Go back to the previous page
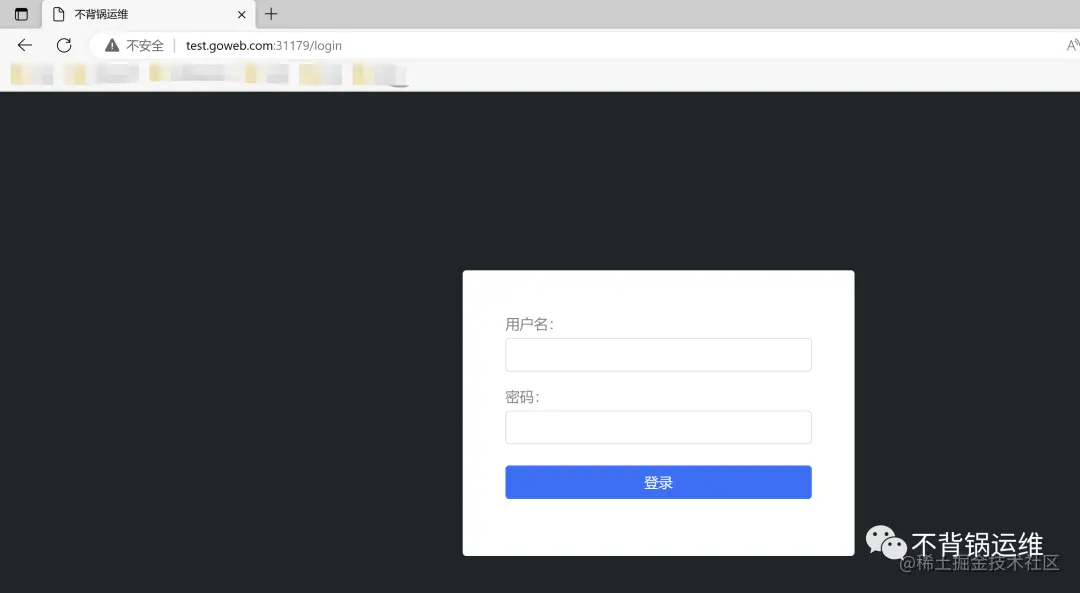 coord(24,45)
